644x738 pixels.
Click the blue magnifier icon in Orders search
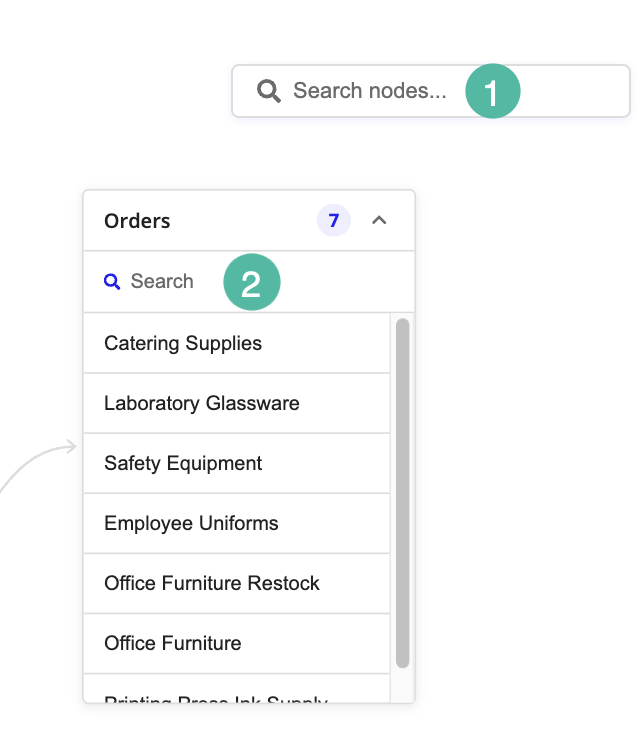click(112, 281)
